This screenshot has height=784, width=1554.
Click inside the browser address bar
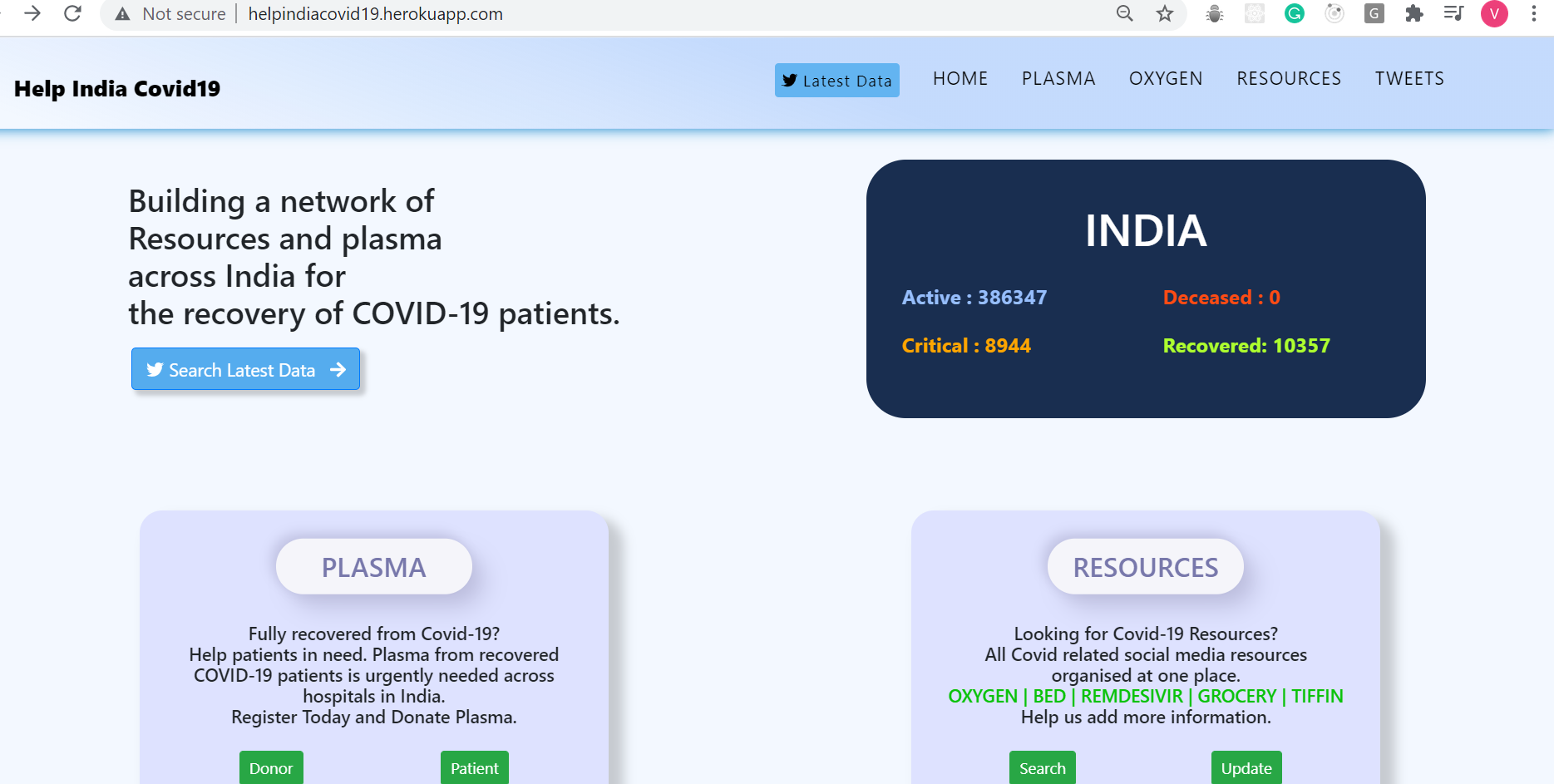pos(582,13)
